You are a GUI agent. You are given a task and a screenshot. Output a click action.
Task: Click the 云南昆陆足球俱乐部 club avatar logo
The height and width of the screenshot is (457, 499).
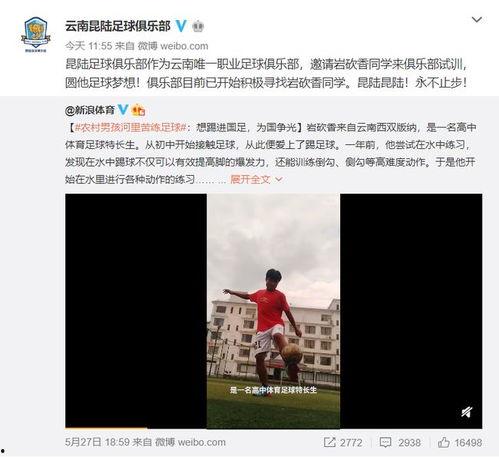35,35
